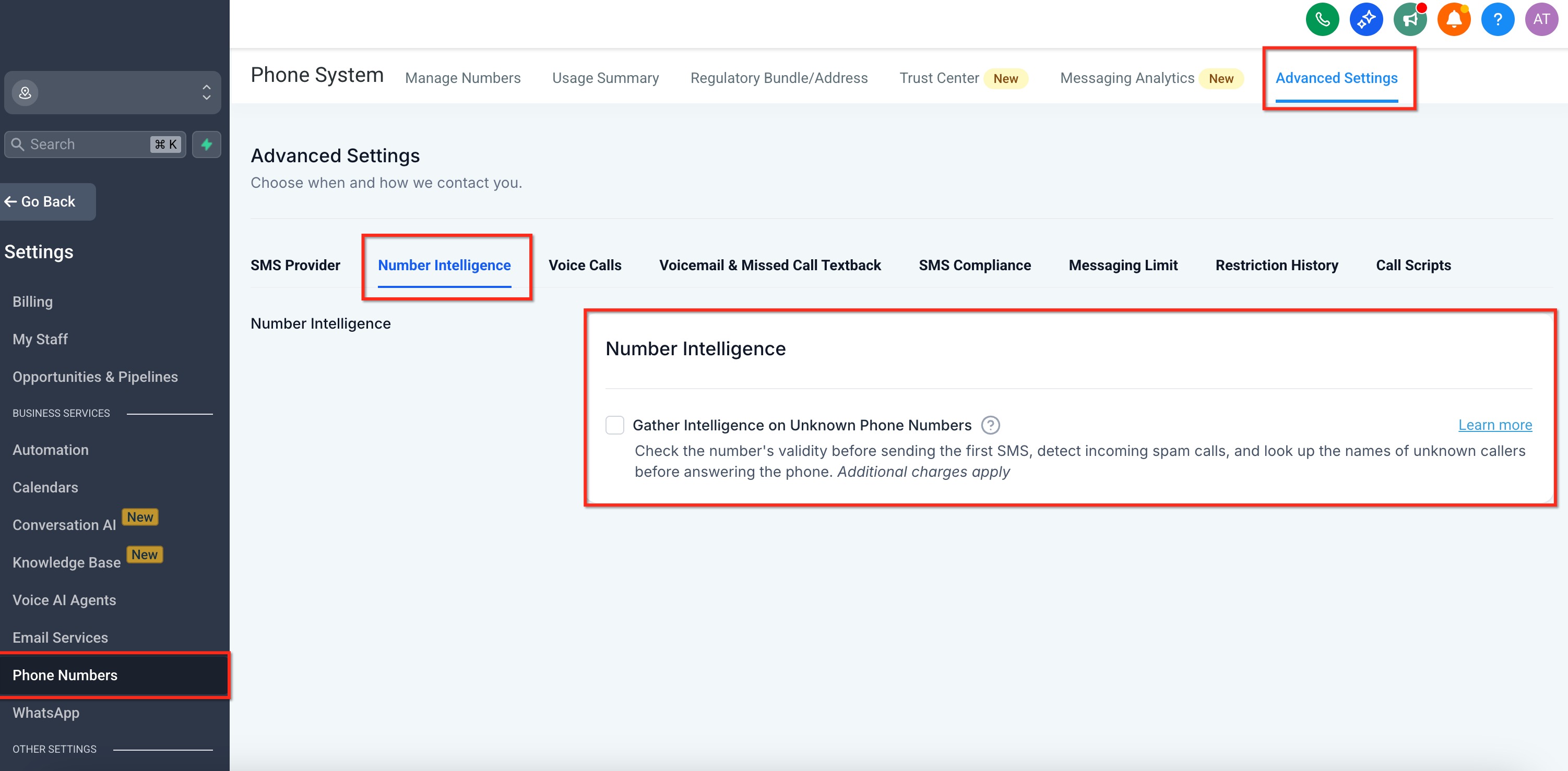The width and height of the screenshot is (1568, 771).
Task: Open the AT user avatar menu
Action: 1541,19
